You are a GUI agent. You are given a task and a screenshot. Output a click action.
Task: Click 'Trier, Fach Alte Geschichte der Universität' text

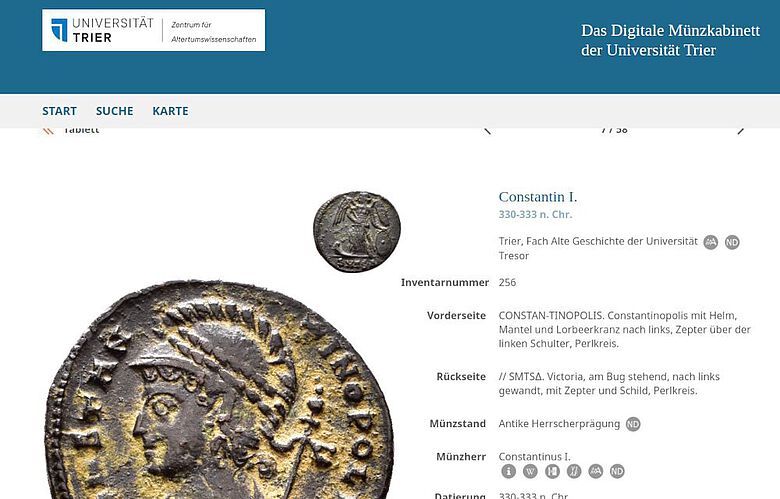[598, 241]
